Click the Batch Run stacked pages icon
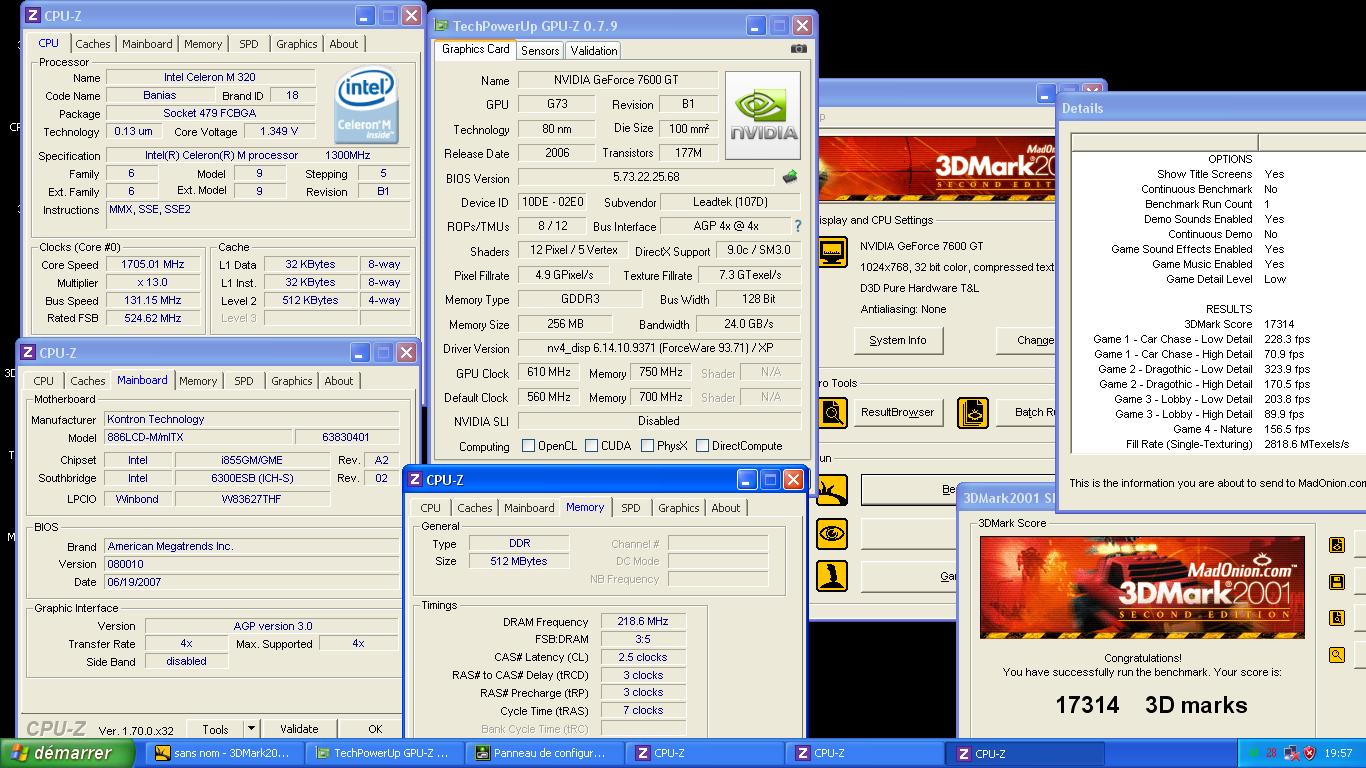Image resolution: width=1366 pixels, height=768 pixels. coord(973,412)
